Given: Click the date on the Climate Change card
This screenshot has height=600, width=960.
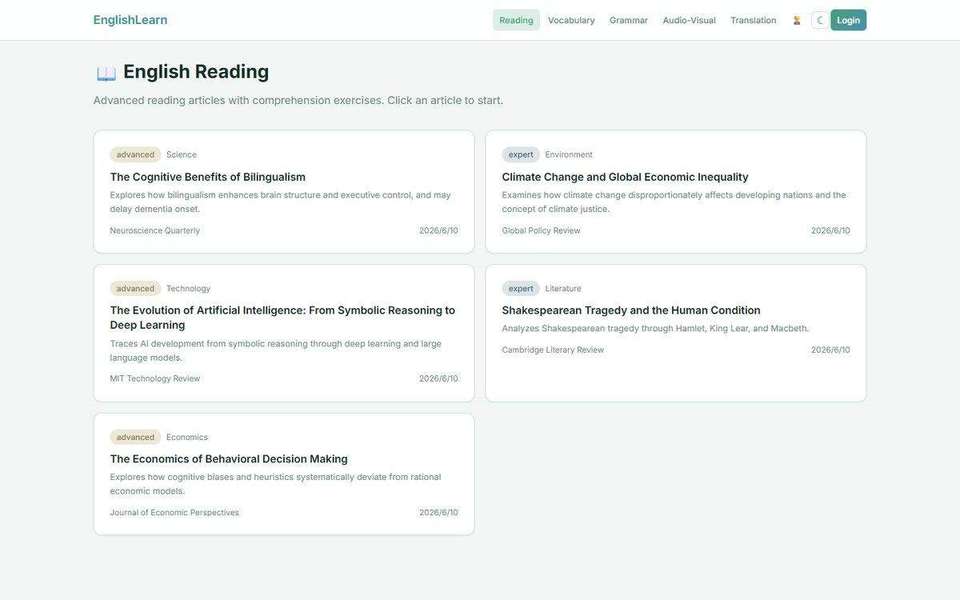Looking at the screenshot, I should click(830, 231).
